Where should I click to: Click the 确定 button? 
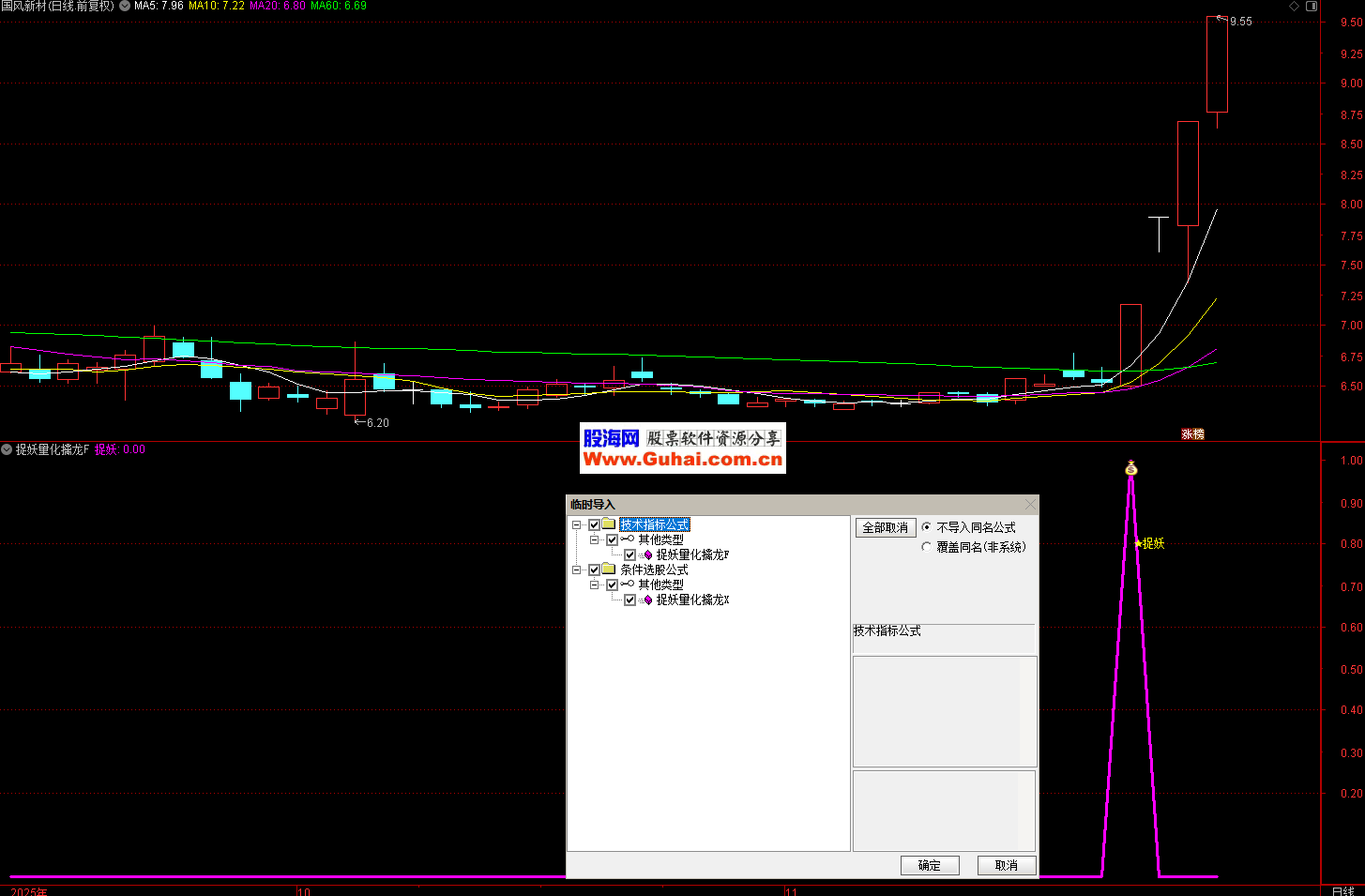click(x=929, y=865)
